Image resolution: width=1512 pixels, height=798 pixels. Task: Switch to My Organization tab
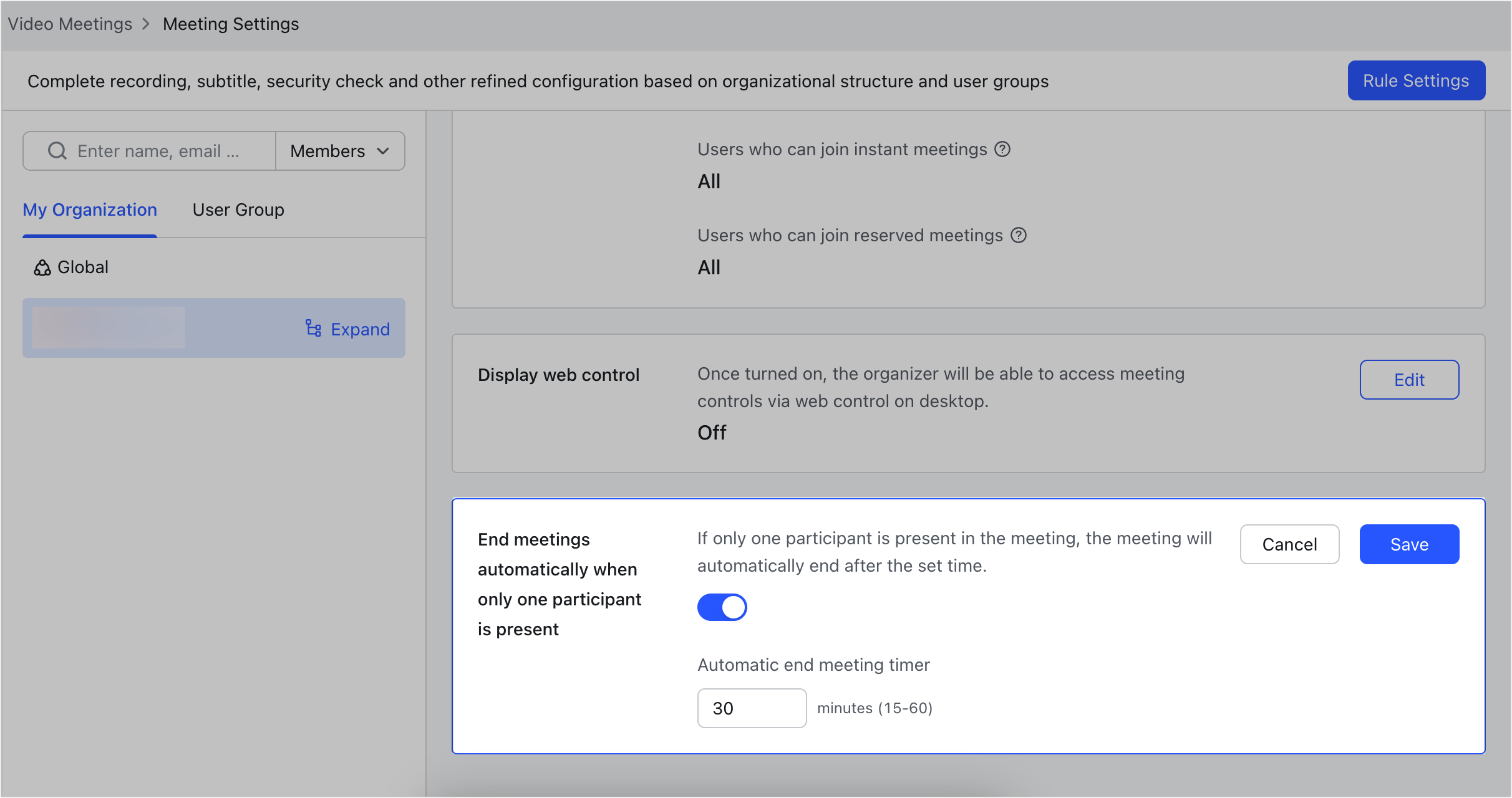tap(90, 210)
